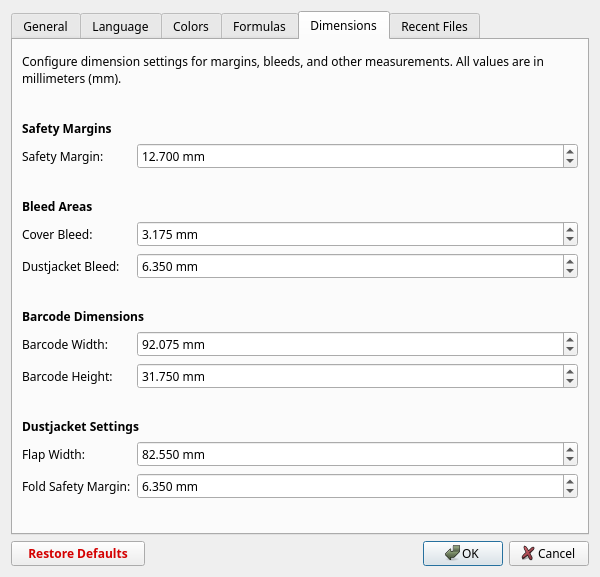Decrease Flap Width with the down arrow
This screenshot has height=577, width=600.
[569, 459]
